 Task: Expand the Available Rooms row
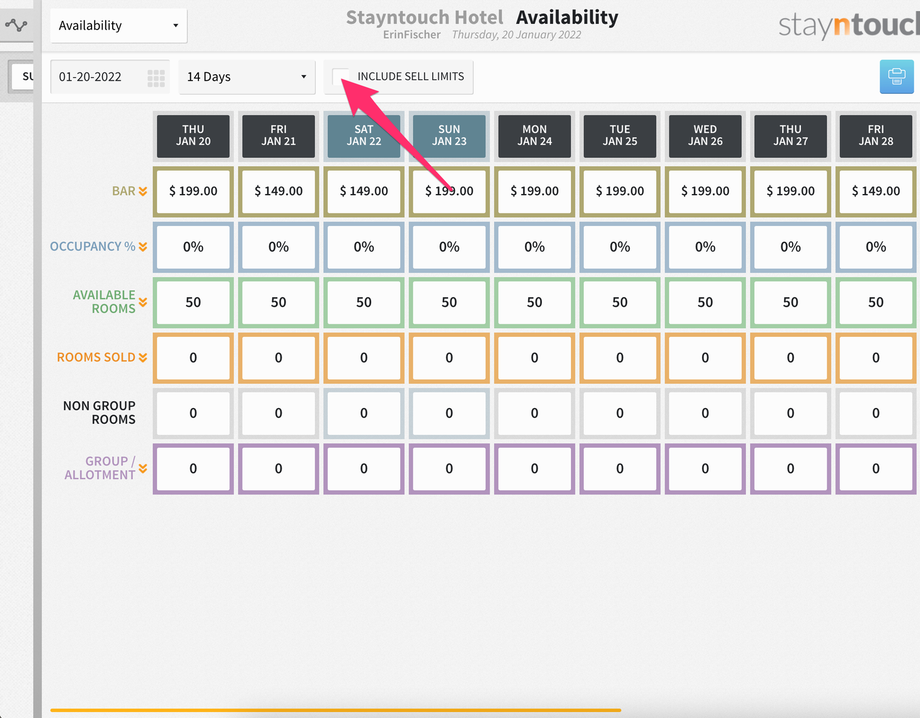coord(143,302)
